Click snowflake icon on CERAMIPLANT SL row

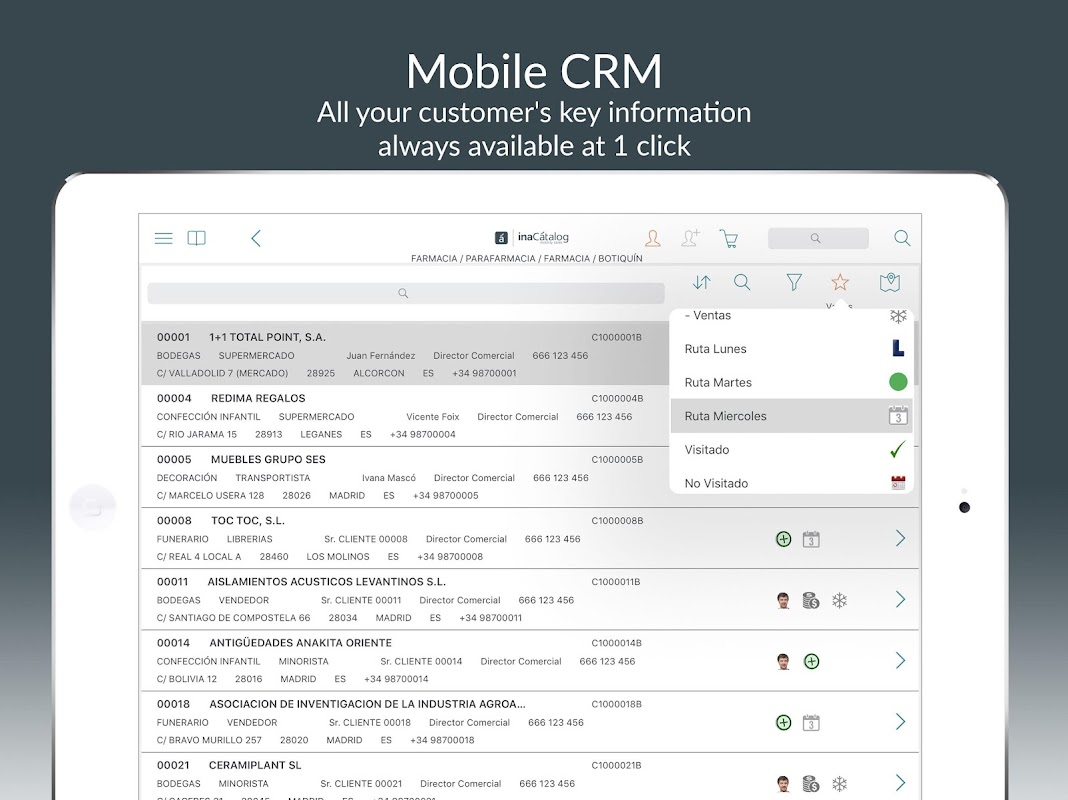tap(840, 784)
